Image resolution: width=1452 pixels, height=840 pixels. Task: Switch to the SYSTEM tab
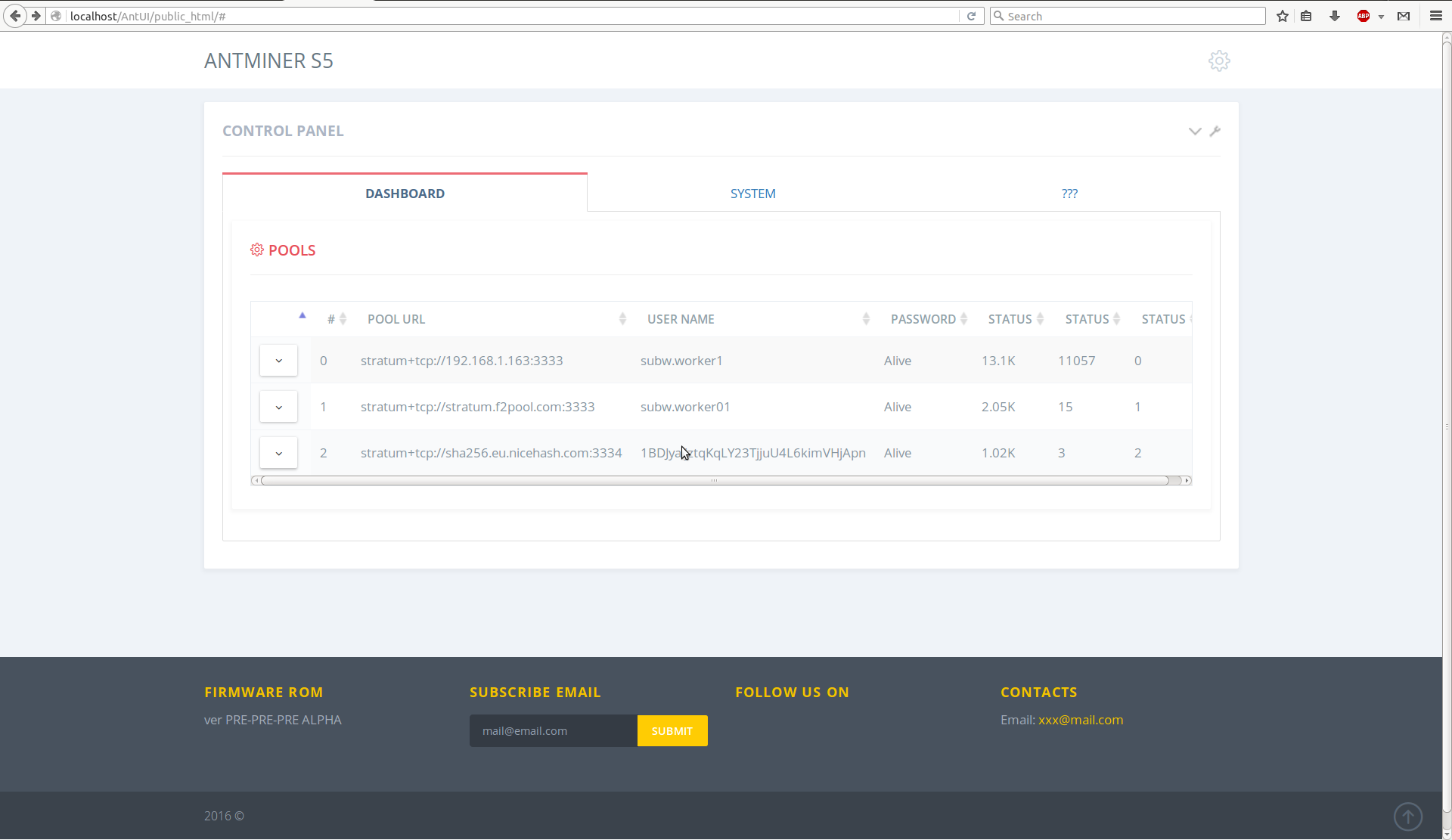752,194
